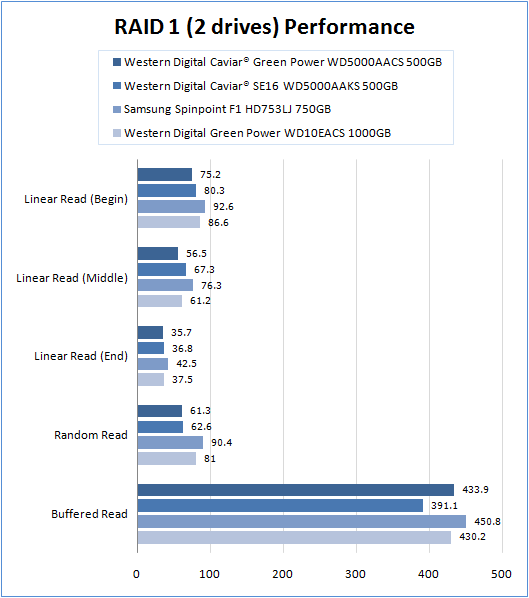Click data label 433.9
529x598 pixels.
click(x=476, y=490)
